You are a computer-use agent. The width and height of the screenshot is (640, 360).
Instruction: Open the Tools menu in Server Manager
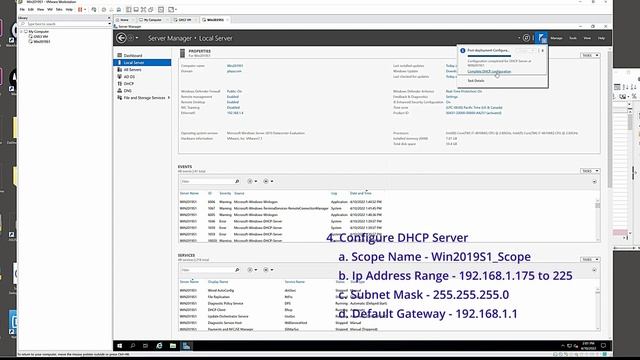tap(573, 38)
